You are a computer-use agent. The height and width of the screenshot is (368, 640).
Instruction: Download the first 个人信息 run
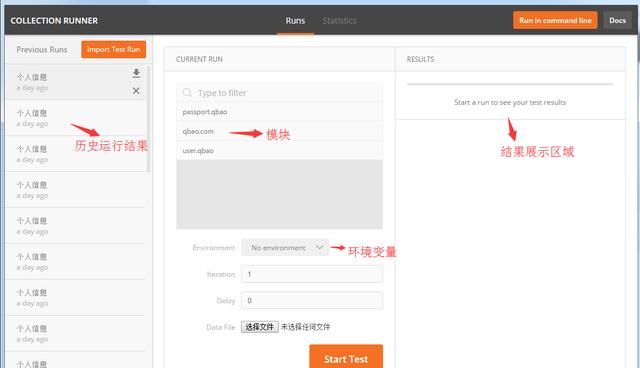click(136, 73)
